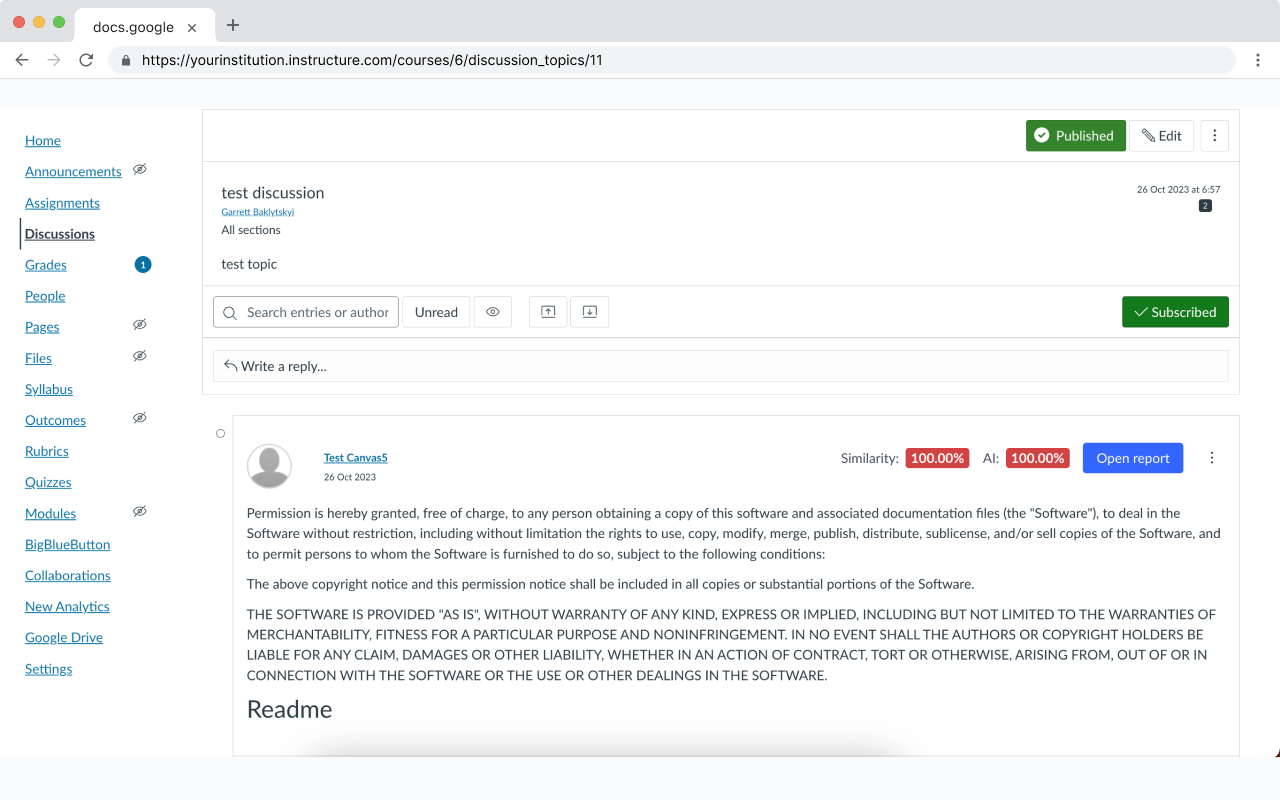Click the browser reload icon
Viewport: 1280px width, 800px height.
coord(86,60)
